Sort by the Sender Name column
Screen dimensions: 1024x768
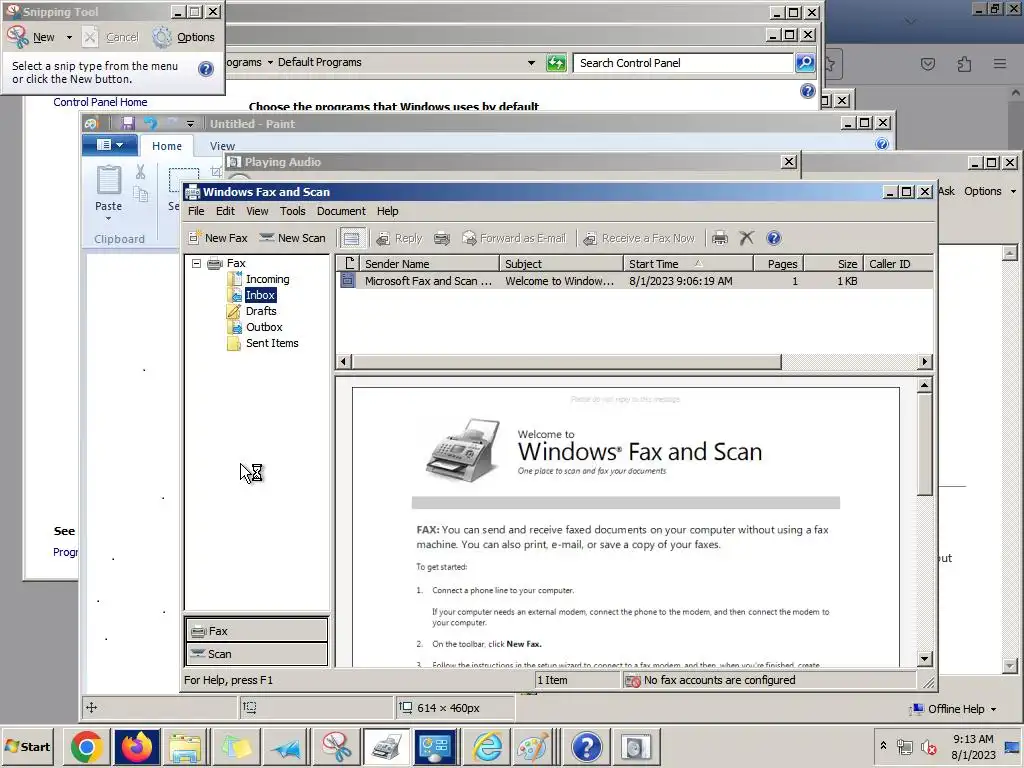pyautogui.click(x=429, y=264)
